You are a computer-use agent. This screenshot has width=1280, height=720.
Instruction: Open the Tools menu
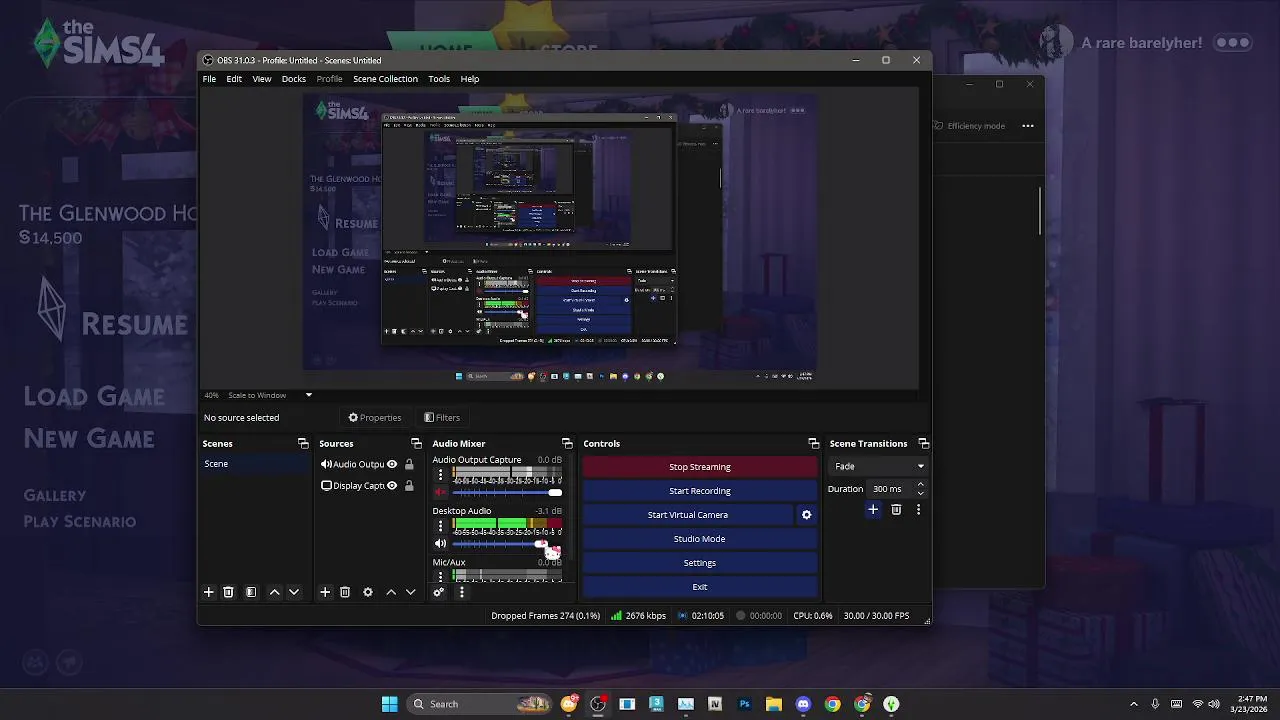[439, 79]
